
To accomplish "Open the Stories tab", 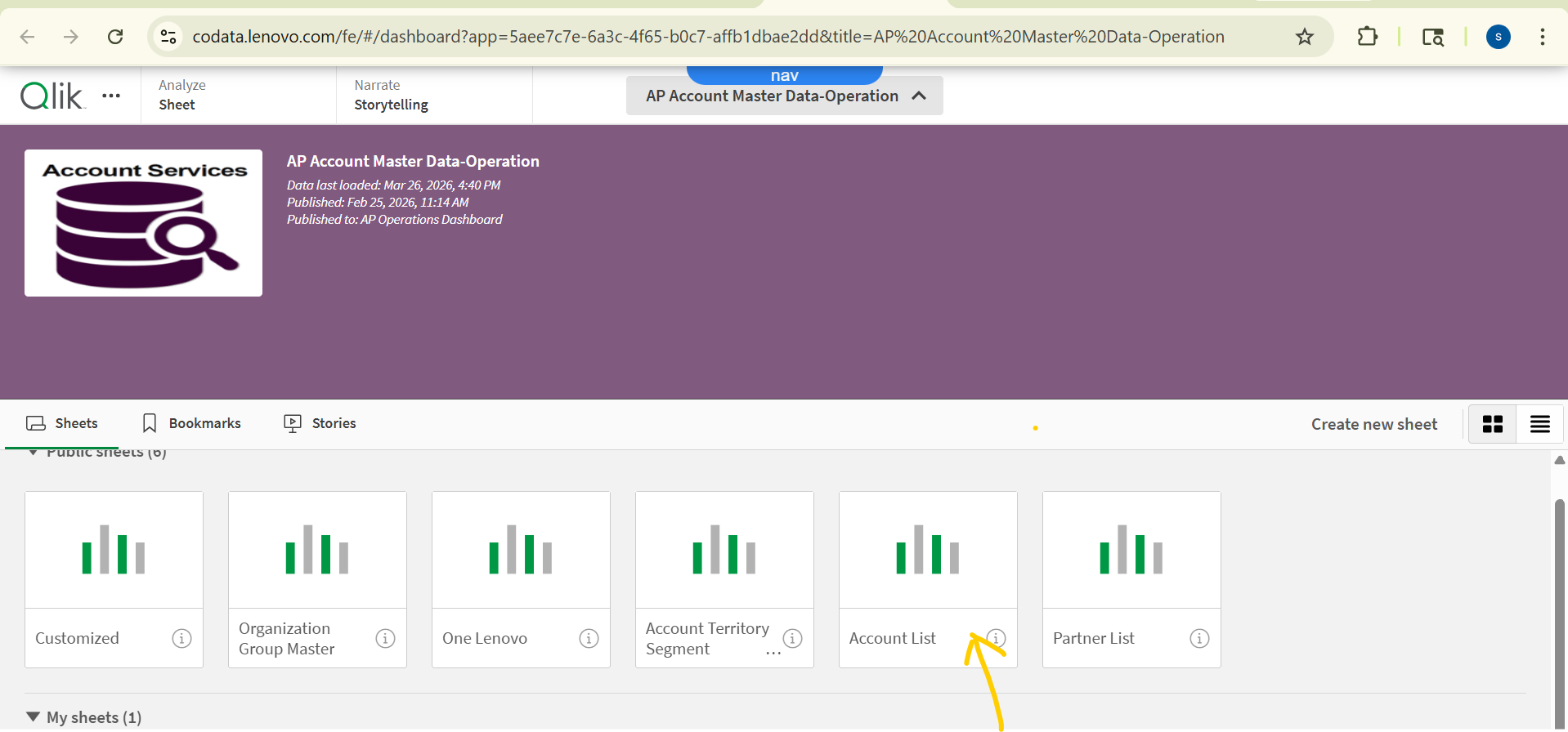I will [320, 423].
